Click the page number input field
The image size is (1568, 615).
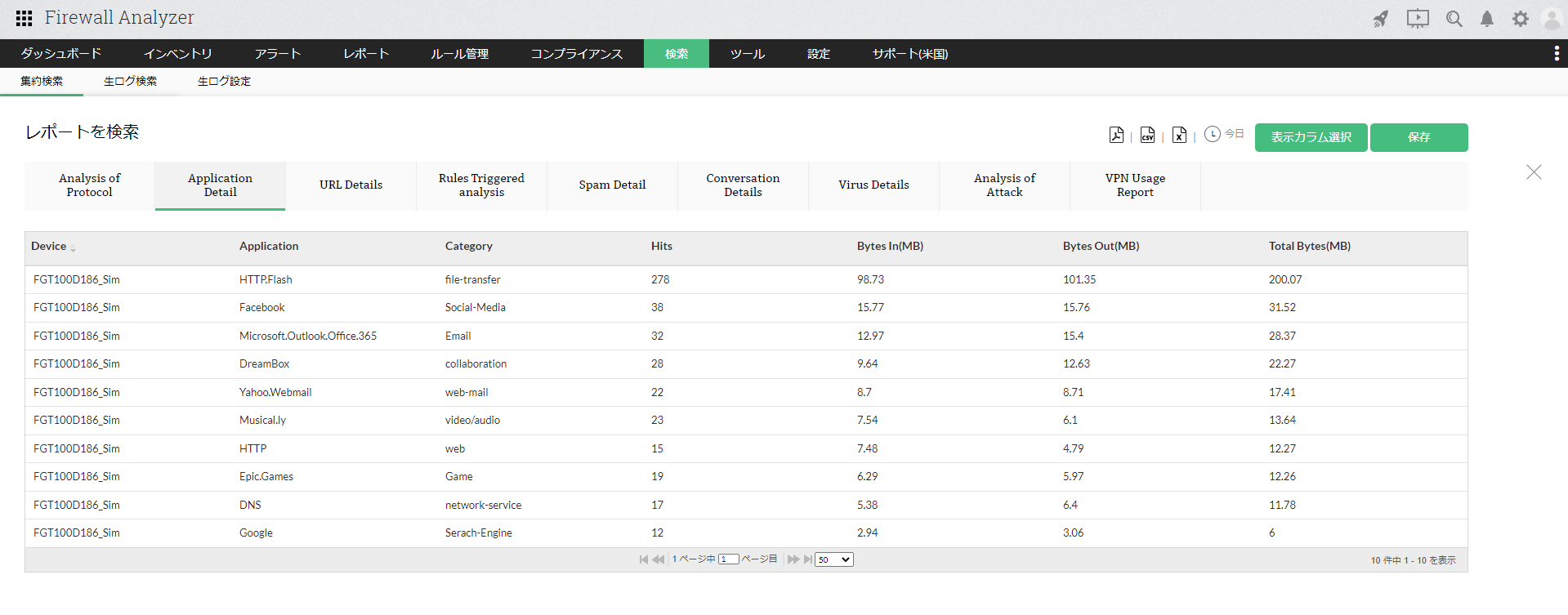click(x=728, y=559)
